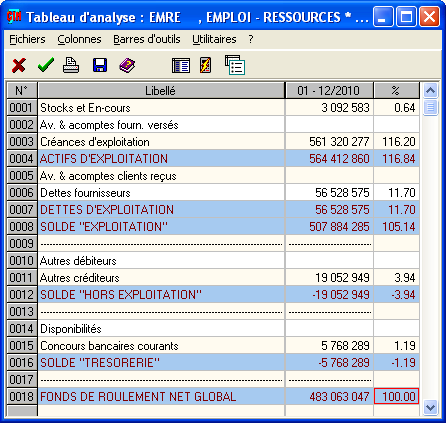The image size is (446, 423).
Task: Open the Colonnes menu
Action: 79,39
